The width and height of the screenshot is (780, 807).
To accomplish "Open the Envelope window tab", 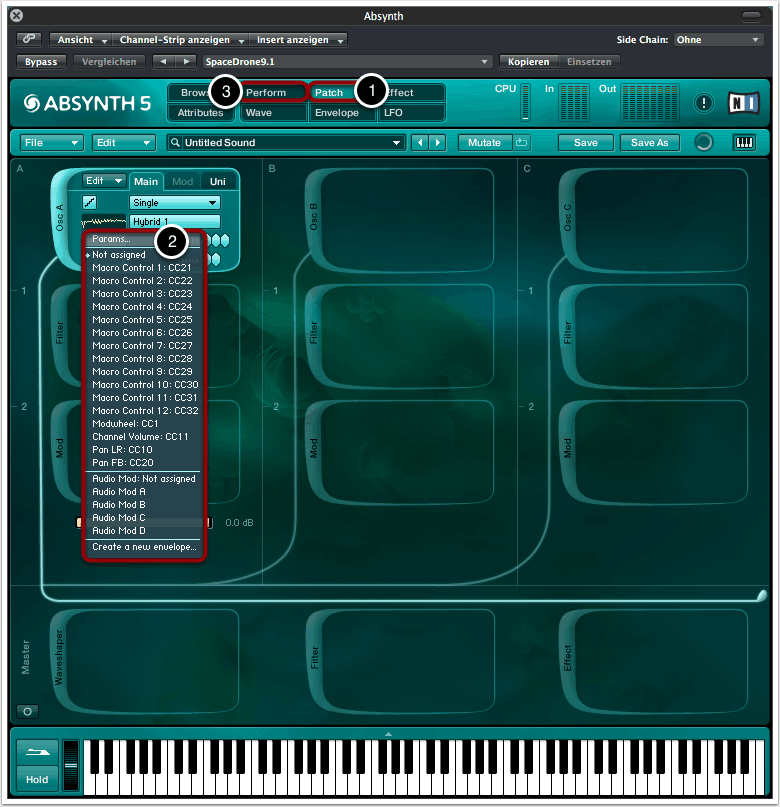I will tap(342, 113).
